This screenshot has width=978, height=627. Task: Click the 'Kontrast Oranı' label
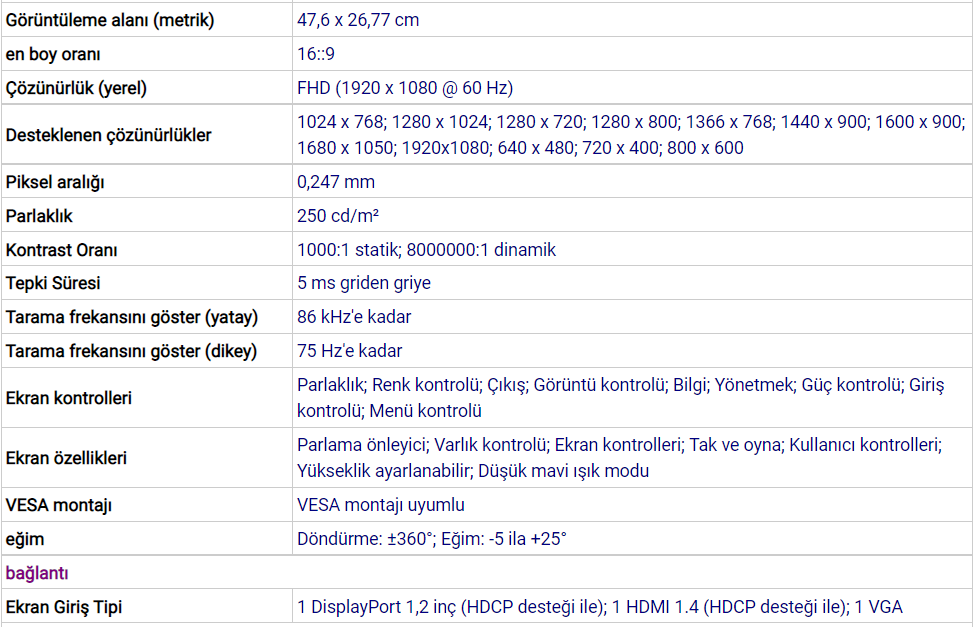click(61, 250)
